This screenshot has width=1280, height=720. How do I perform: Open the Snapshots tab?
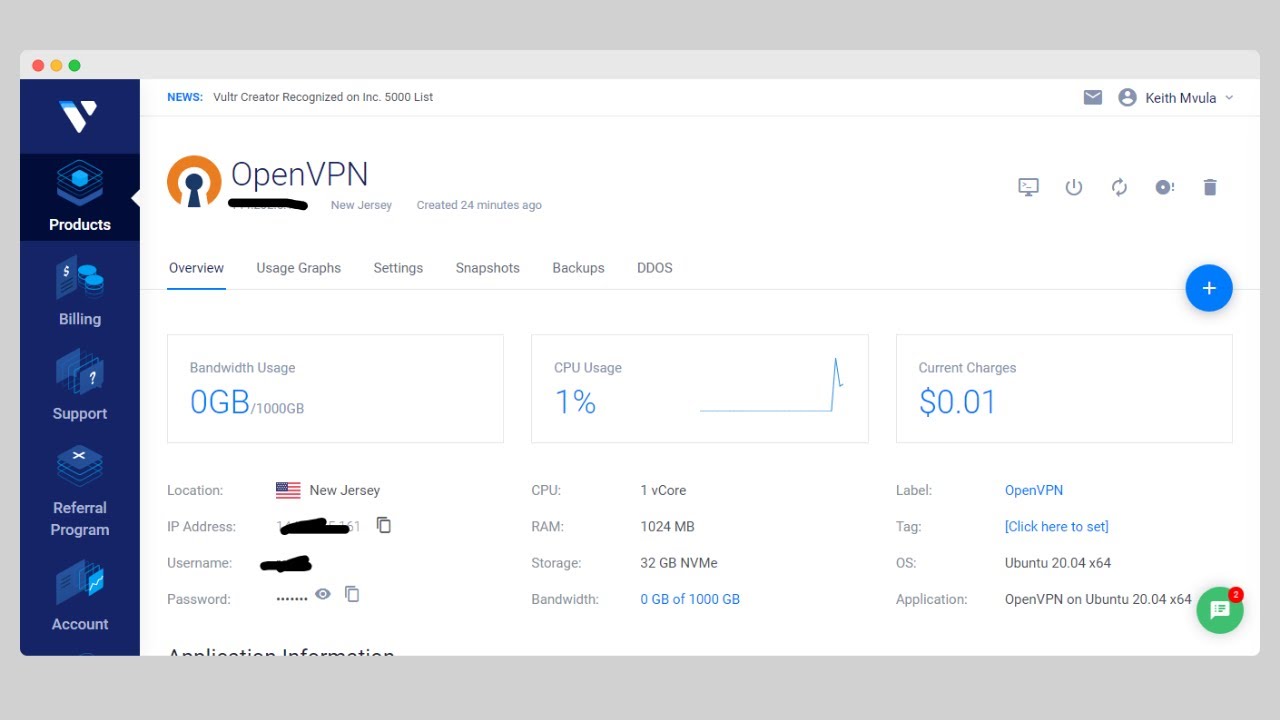[488, 268]
